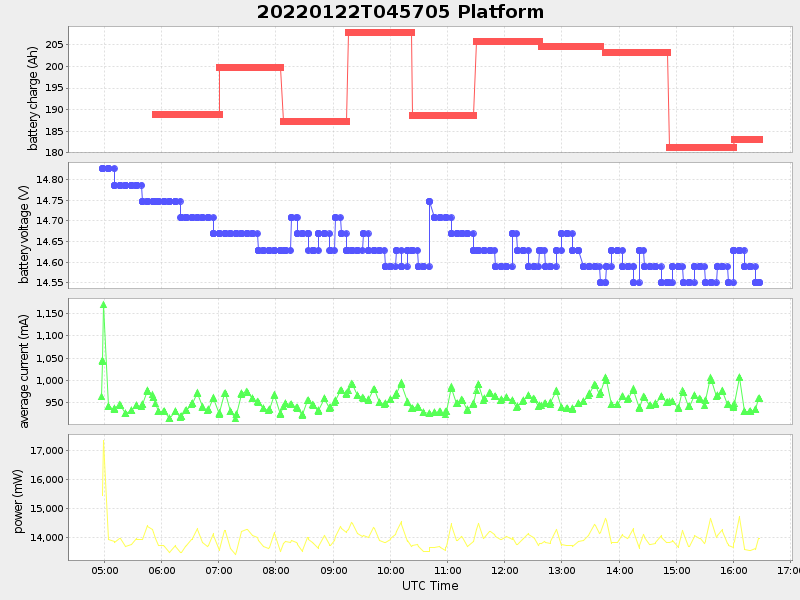The image size is (800, 600).
Task: Click the yellow power spike near 05:00
Action: [x=103, y=447]
